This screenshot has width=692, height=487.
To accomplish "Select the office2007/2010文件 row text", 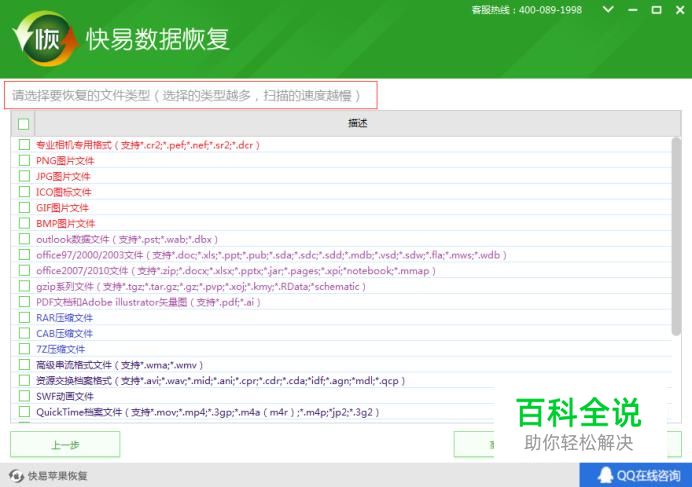I will 236,271.
